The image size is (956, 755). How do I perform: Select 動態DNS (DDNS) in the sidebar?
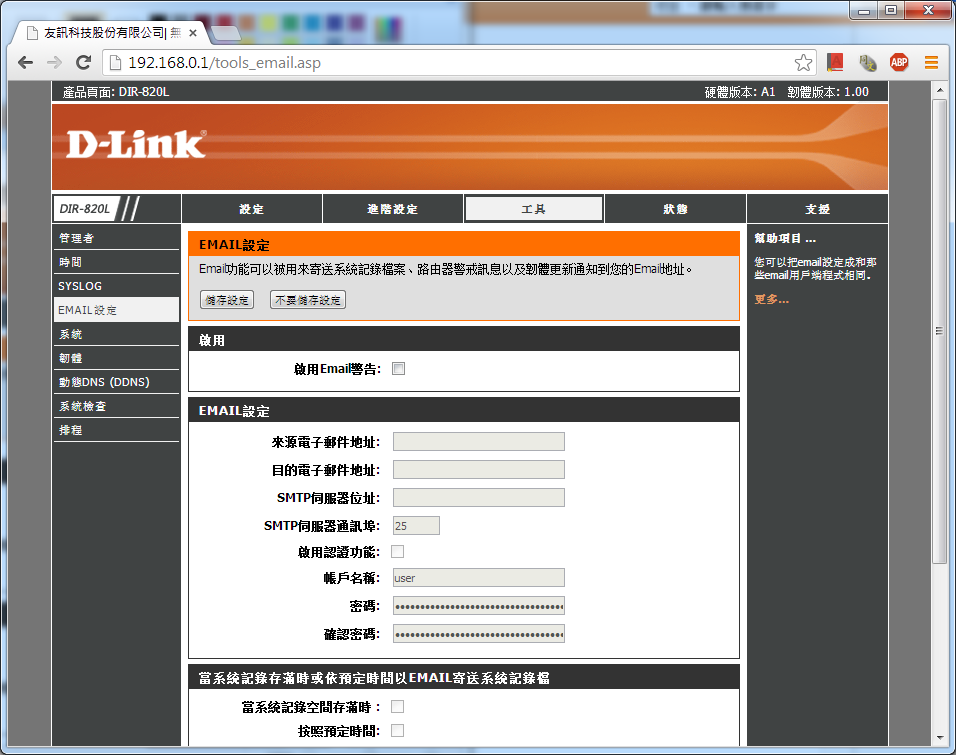[104, 382]
